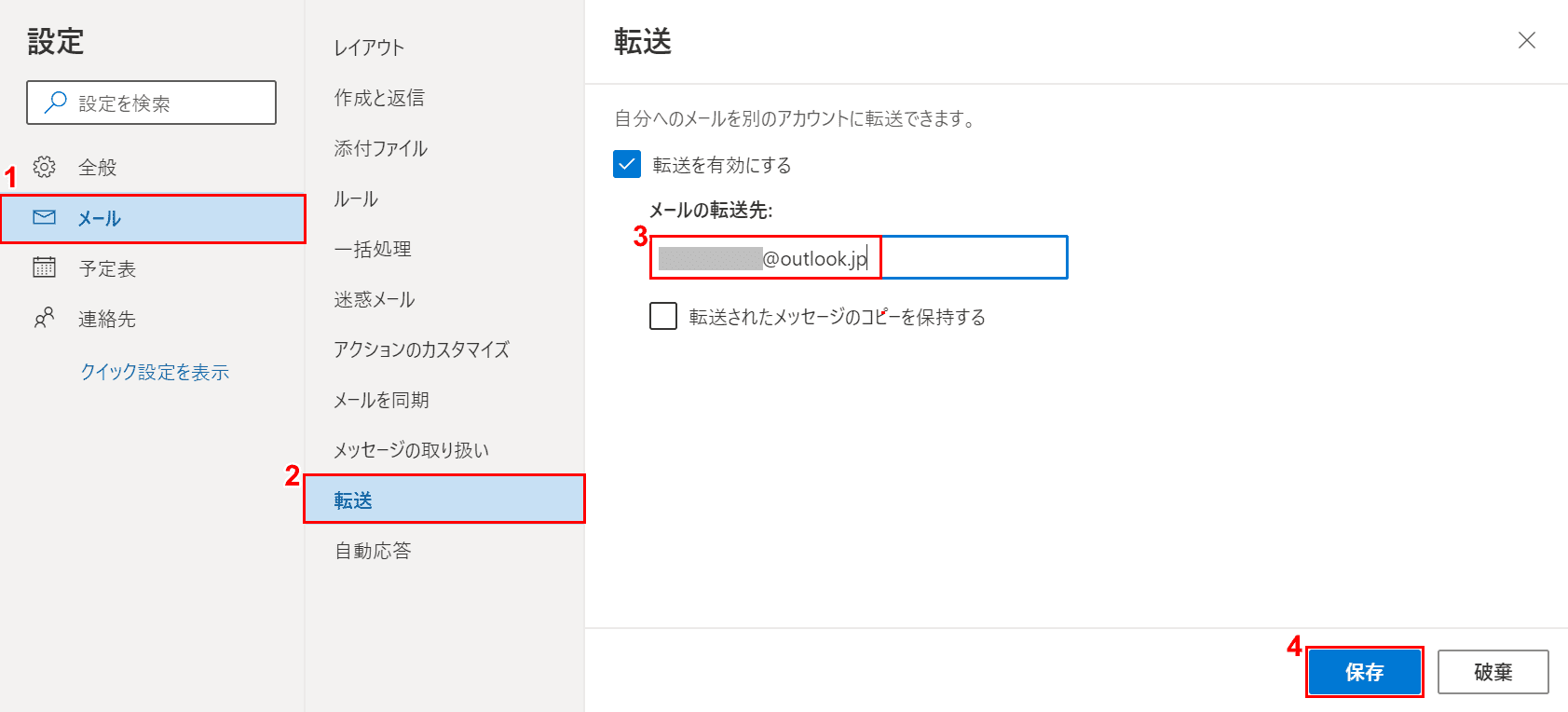The height and width of the screenshot is (712, 1568).
Task: Click the 破棄 button
Action: tap(1493, 672)
